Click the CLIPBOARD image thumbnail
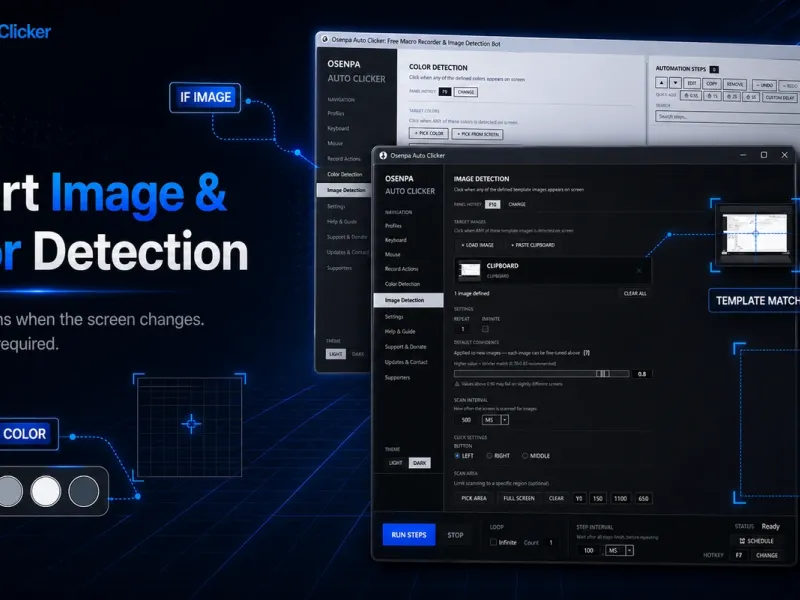 pos(469,270)
